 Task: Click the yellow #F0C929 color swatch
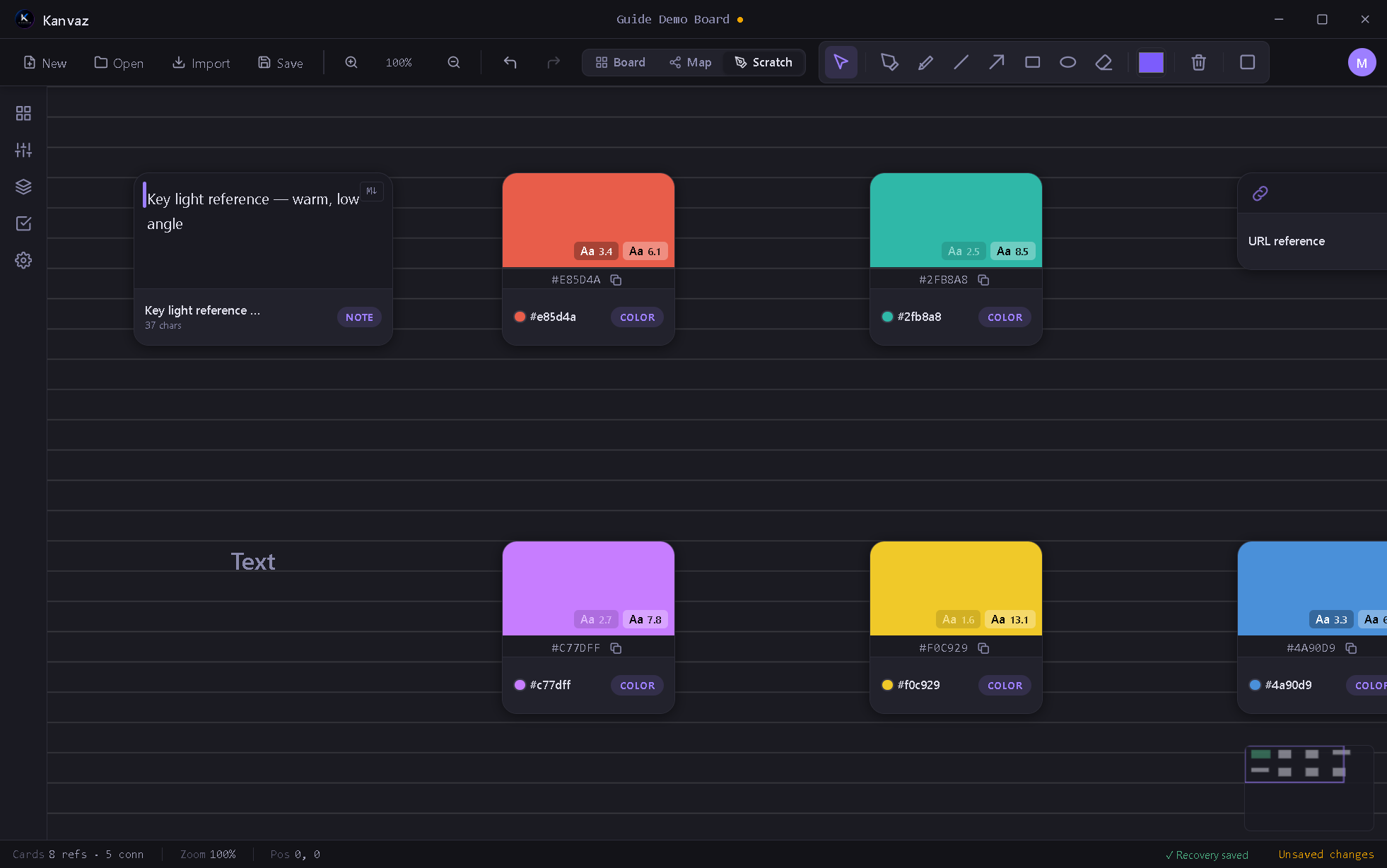tap(956, 588)
